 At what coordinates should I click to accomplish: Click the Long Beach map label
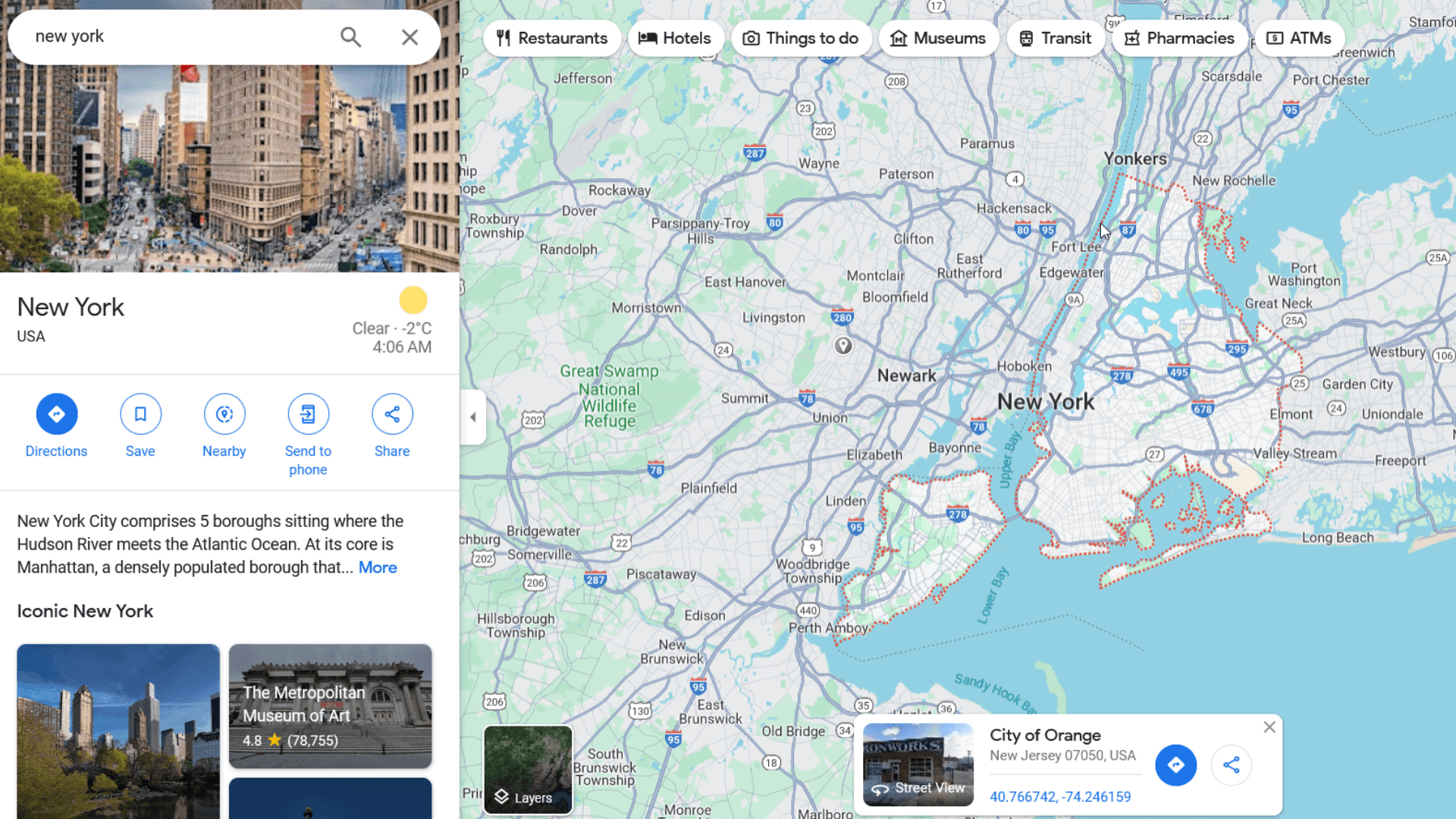coord(1338,538)
